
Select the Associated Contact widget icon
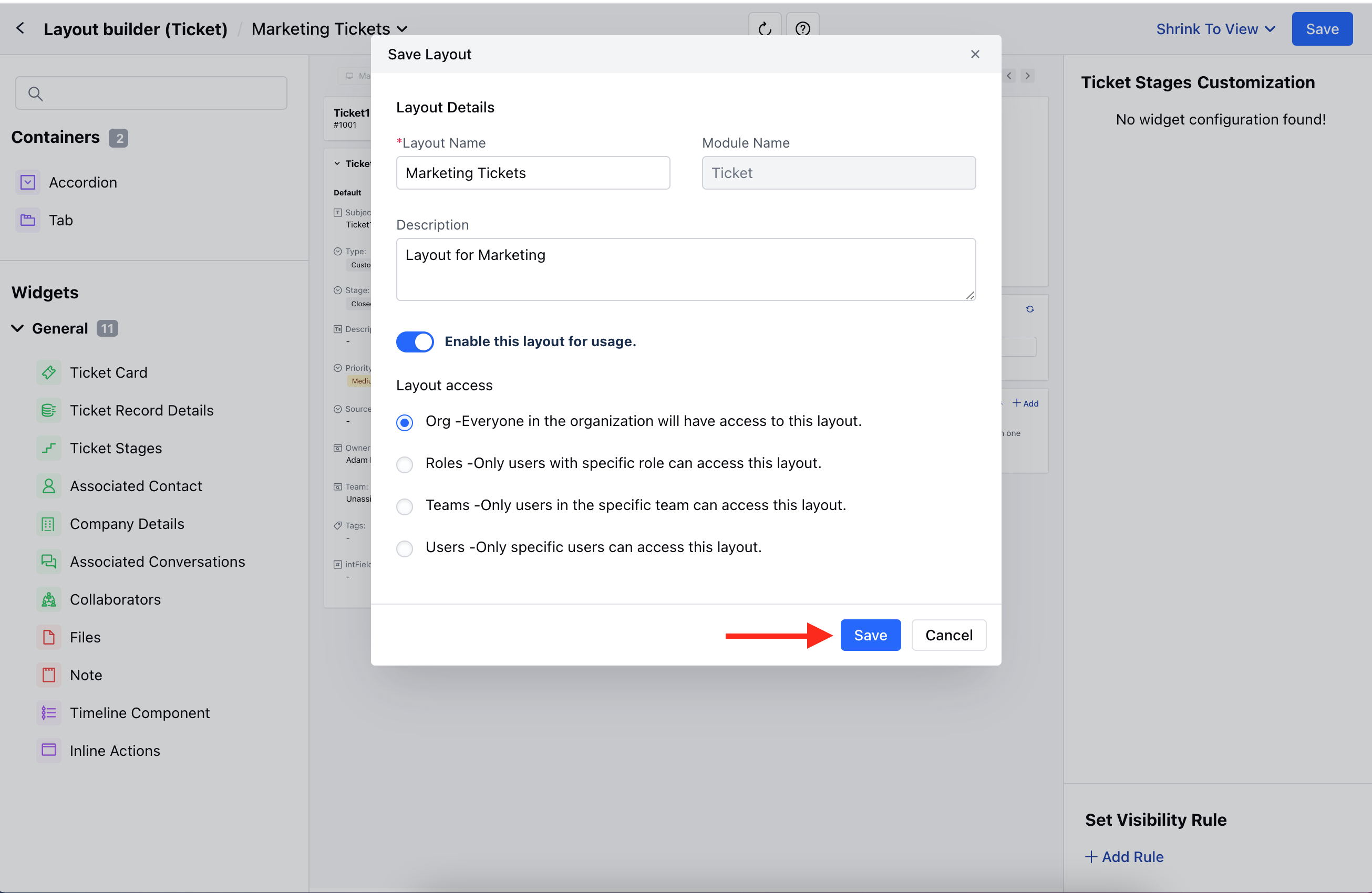pos(48,486)
